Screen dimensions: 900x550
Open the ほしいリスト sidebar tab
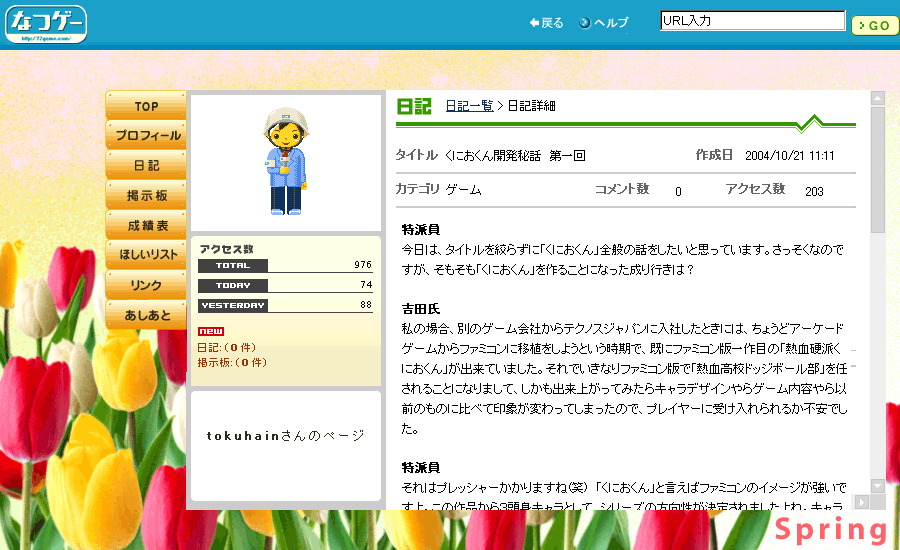(x=146, y=255)
